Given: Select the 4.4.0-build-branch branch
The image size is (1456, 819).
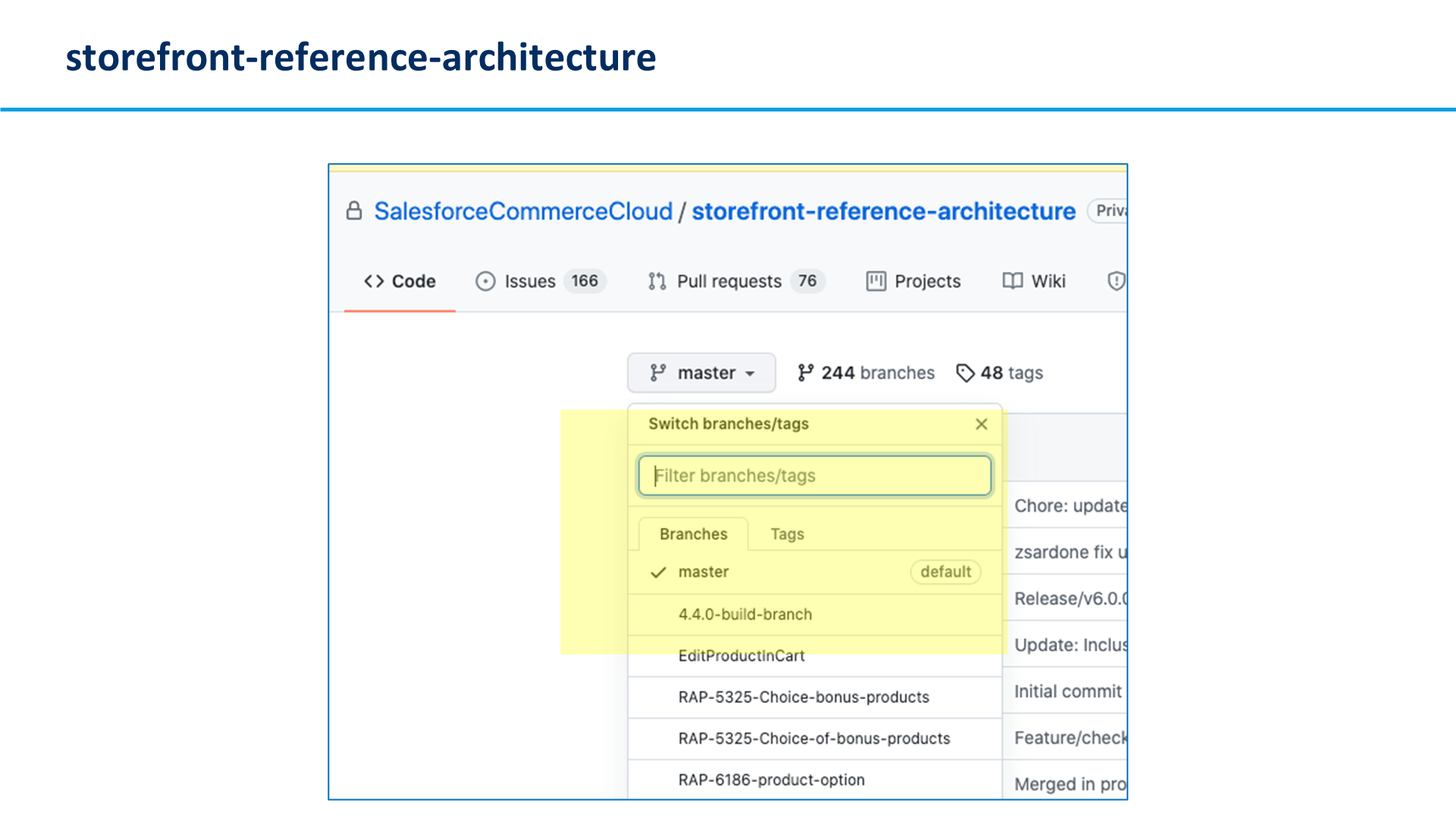Looking at the screenshot, I should click(815, 614).
